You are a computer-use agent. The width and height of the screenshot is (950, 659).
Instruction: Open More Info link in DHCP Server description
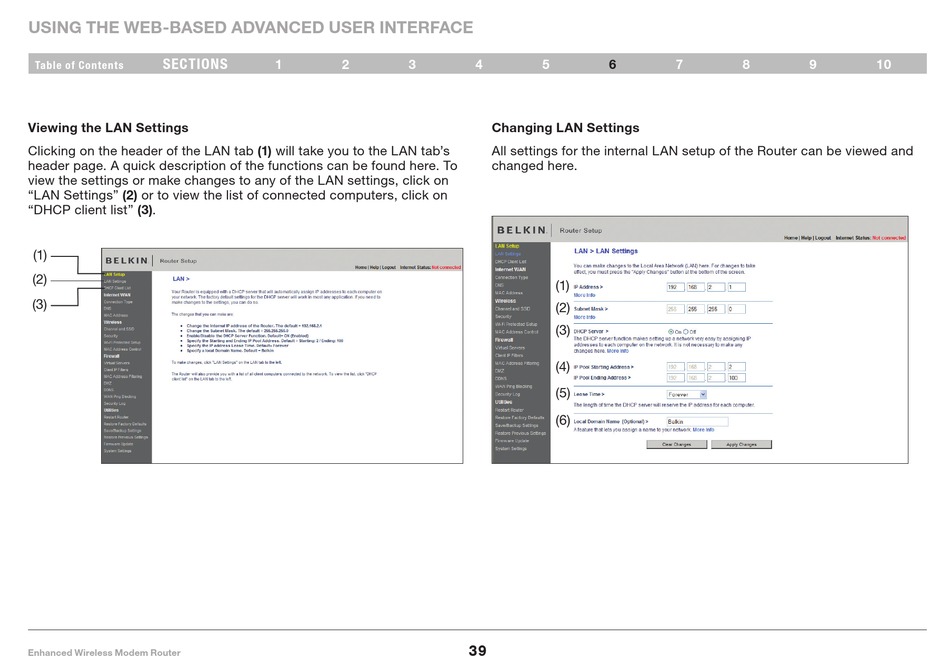coord(618,351)
